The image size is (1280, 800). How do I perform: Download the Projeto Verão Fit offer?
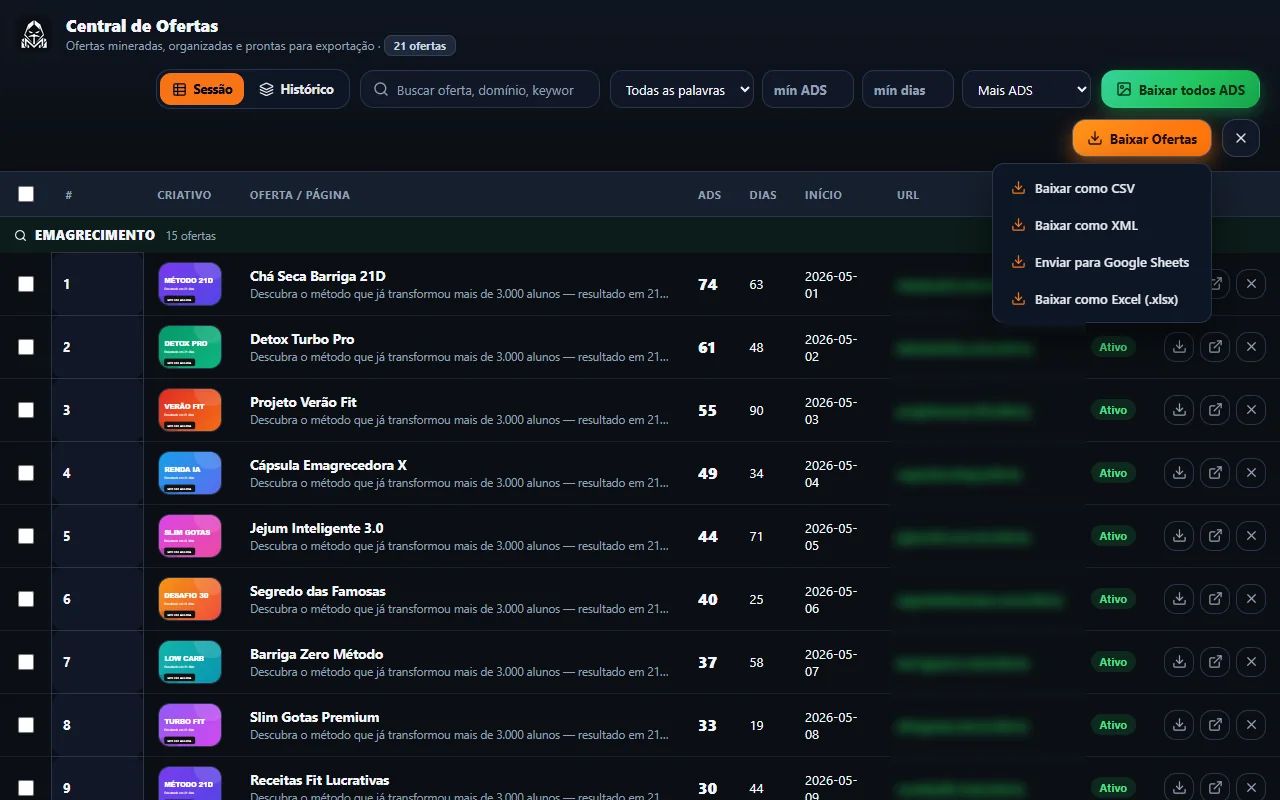(1179, 410)
